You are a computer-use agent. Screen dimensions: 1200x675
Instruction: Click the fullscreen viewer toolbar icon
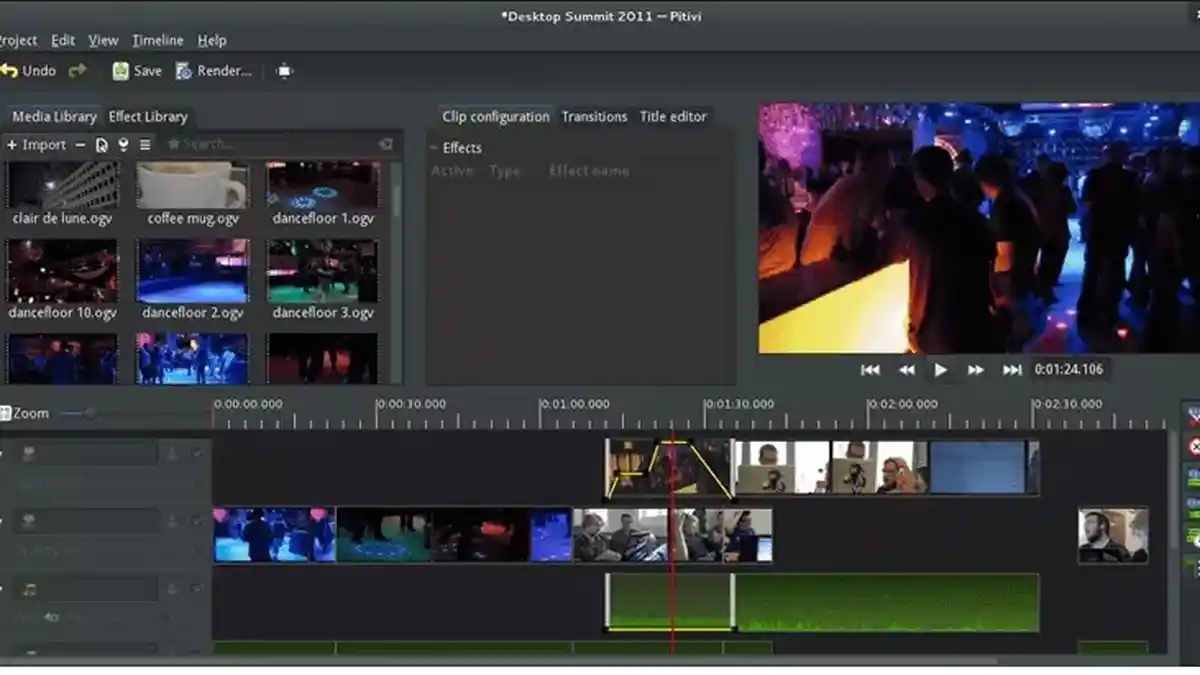pos(285,71)
